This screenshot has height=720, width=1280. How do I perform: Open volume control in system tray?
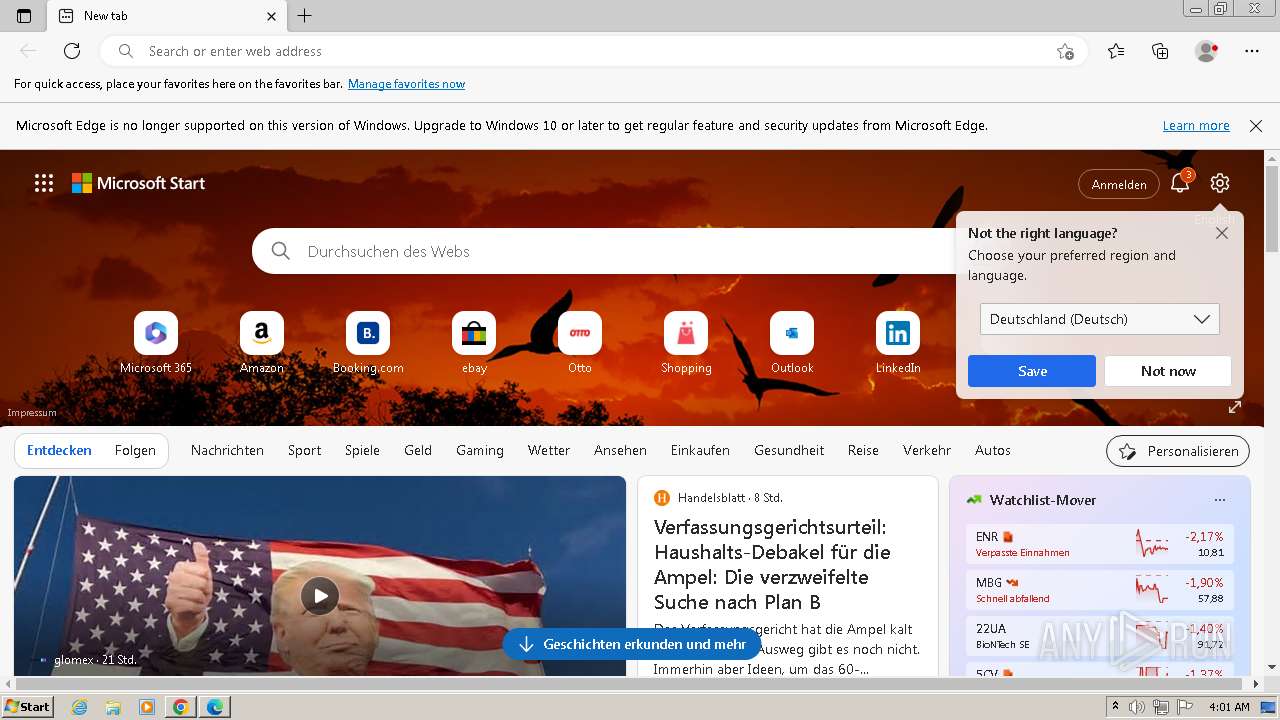click(1137, 707)
